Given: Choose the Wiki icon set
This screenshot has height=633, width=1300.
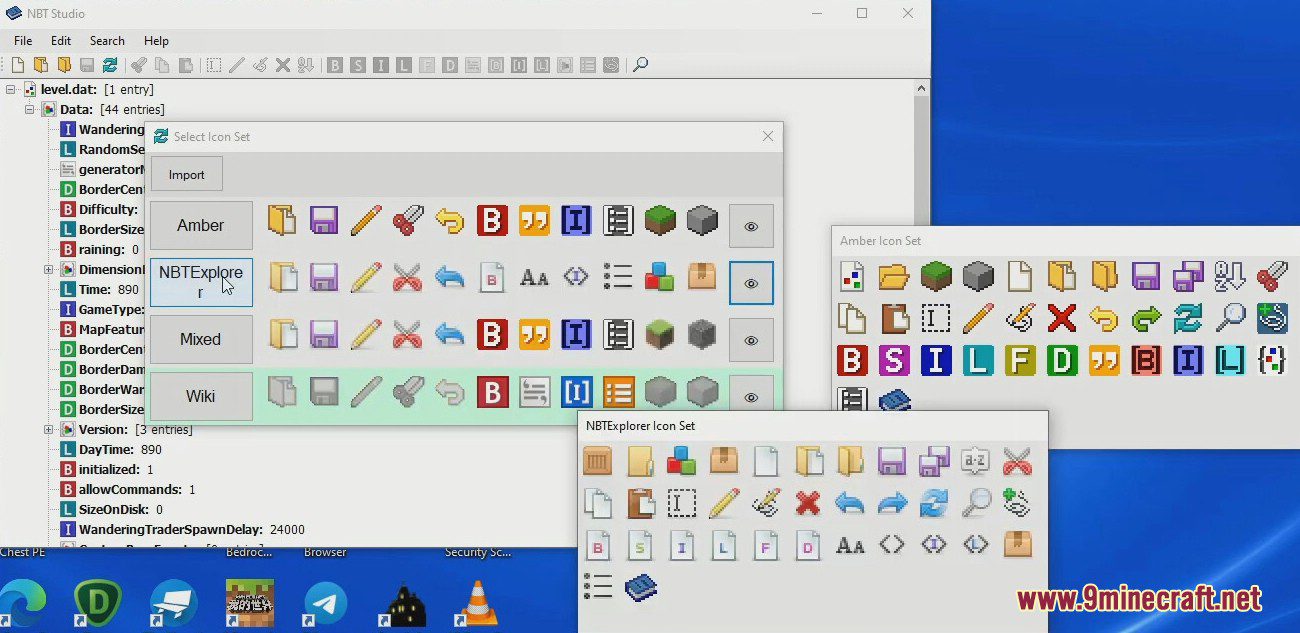Looking at the screenshot, I should 201,396.
